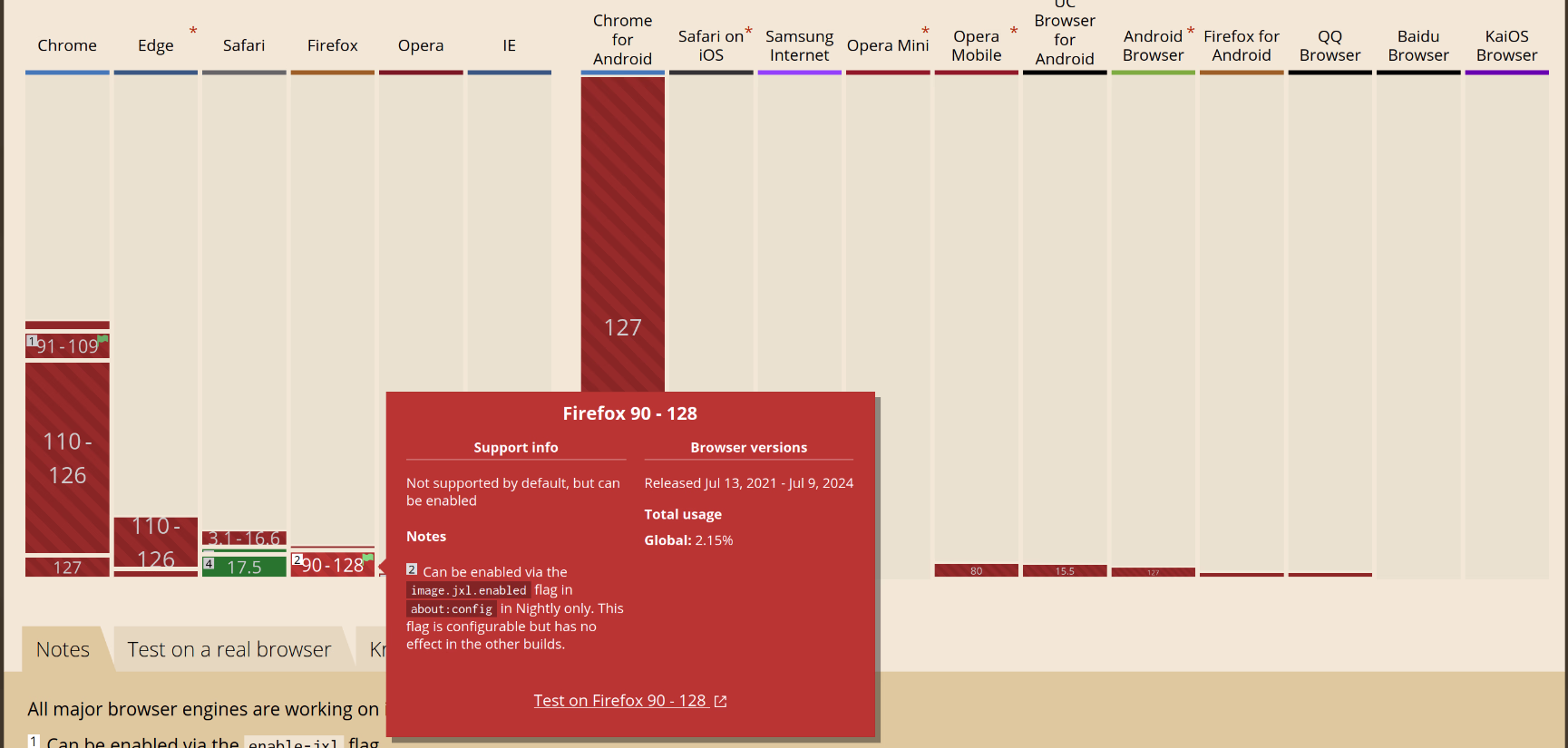The height and width of the screenshot is (748, 1568).
Task: Click the Total usage label in popup
Action: click(683, 514)
